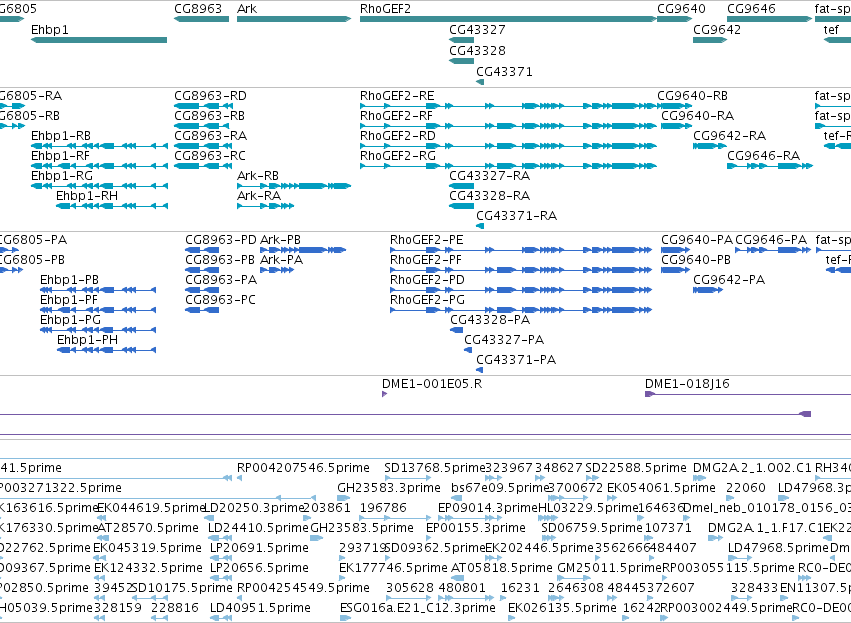Select protein RhoGEF2-PG

click(x=521, y=310)
